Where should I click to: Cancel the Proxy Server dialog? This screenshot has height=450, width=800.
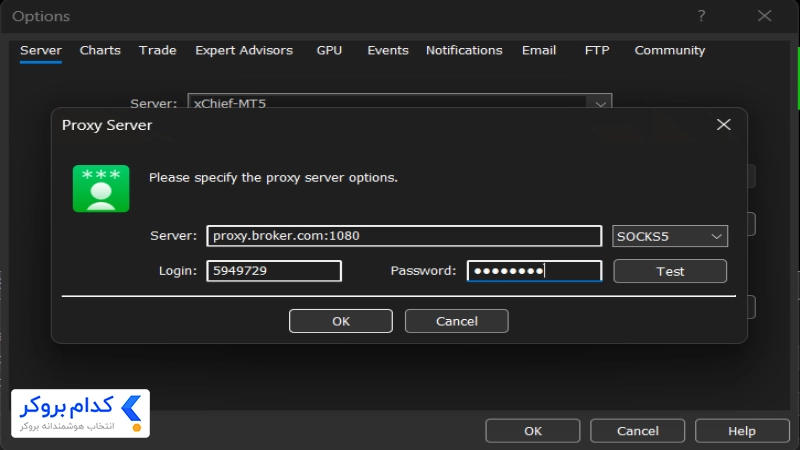tap(457, 321)
